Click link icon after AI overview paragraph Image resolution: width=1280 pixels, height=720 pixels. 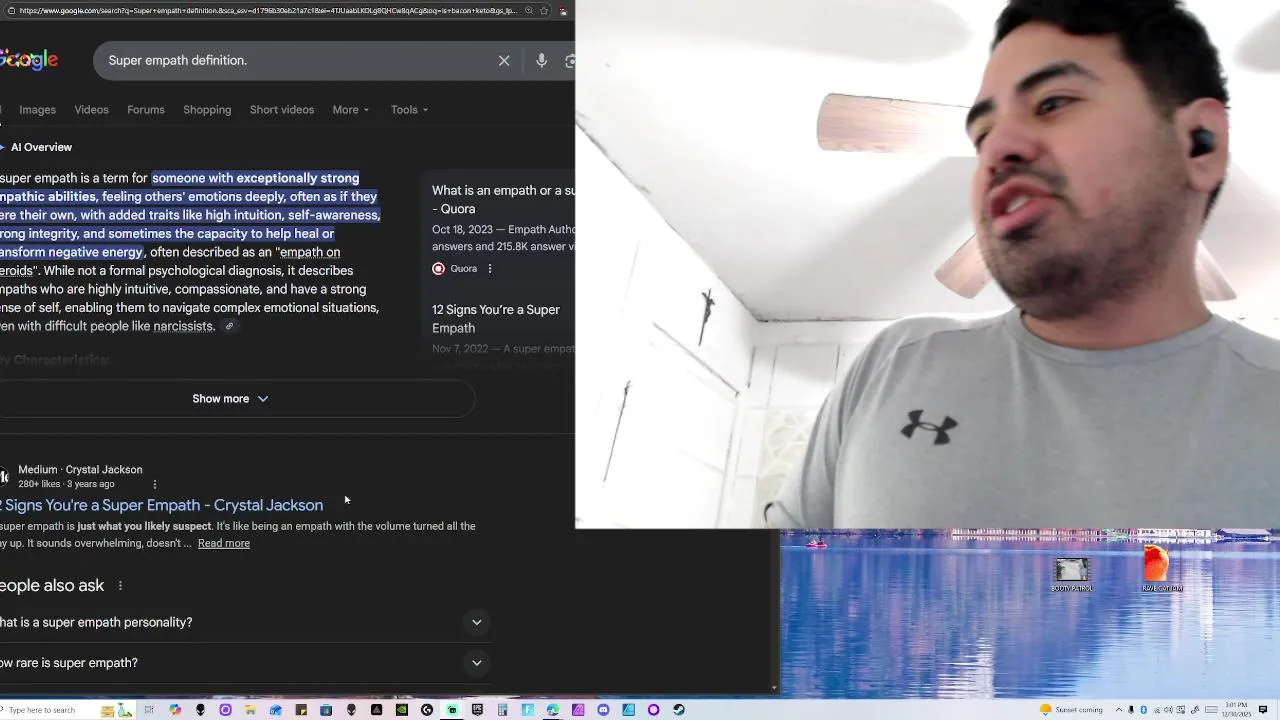tap(229, 326)
